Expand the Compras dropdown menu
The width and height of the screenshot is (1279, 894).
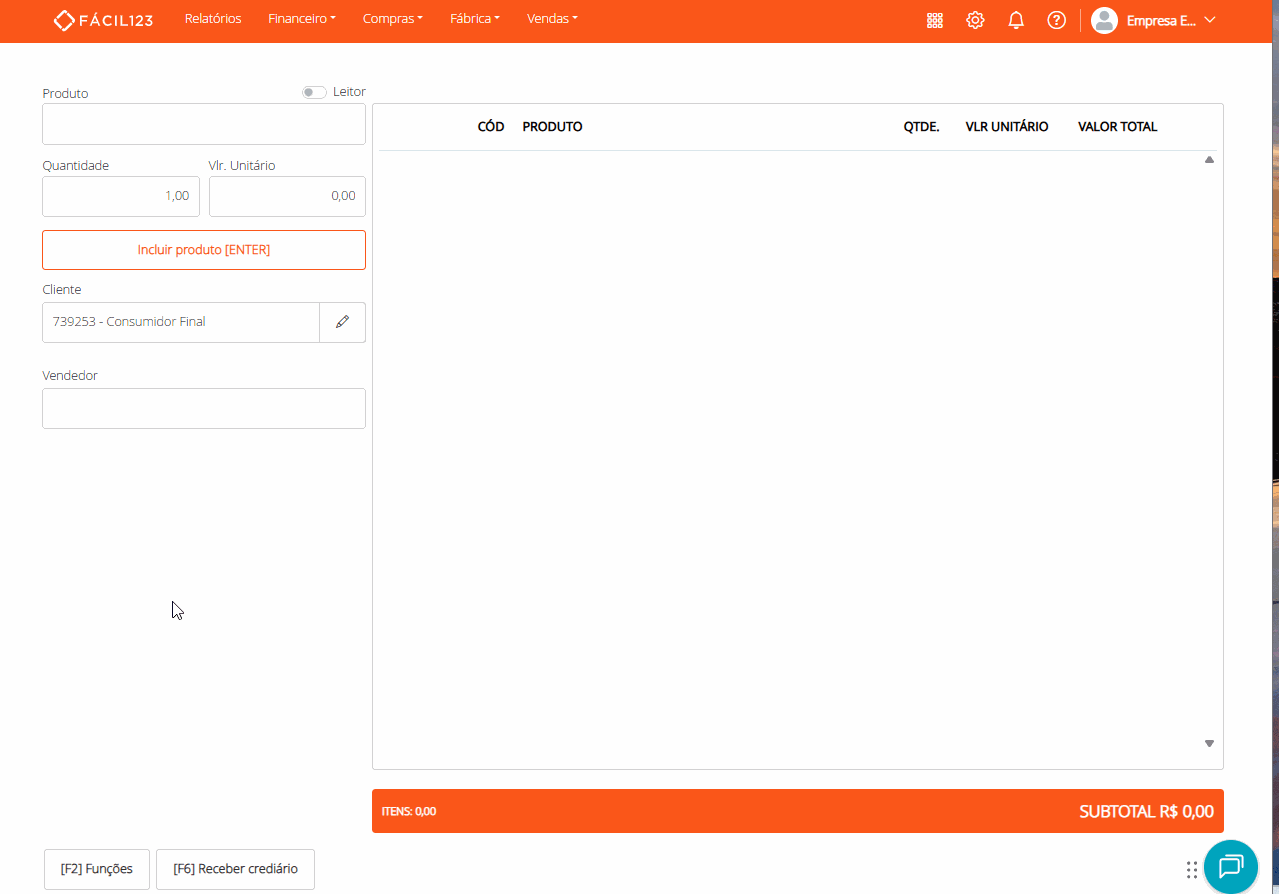392,19
